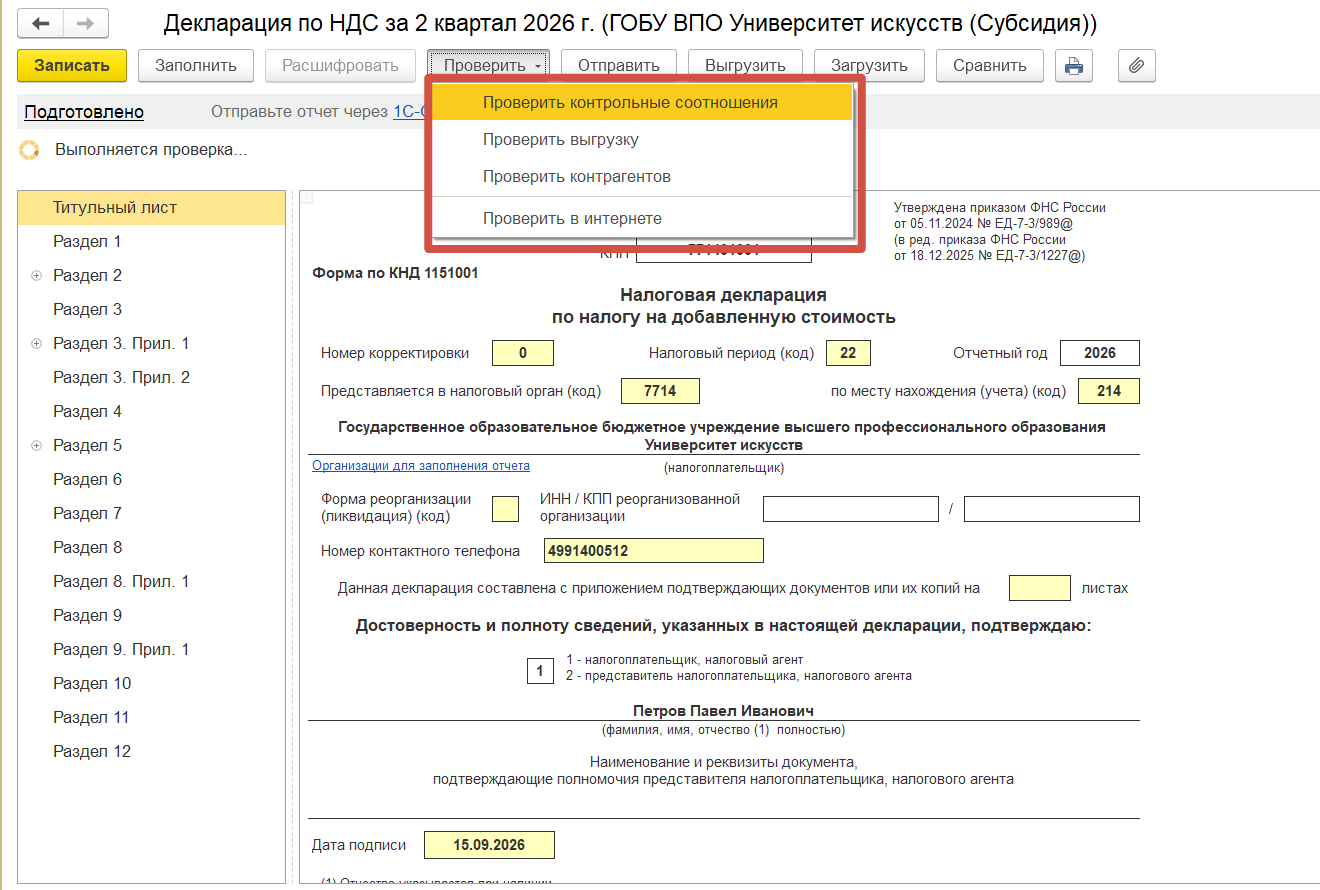Go forward using the right arrow

click(86, 23)
